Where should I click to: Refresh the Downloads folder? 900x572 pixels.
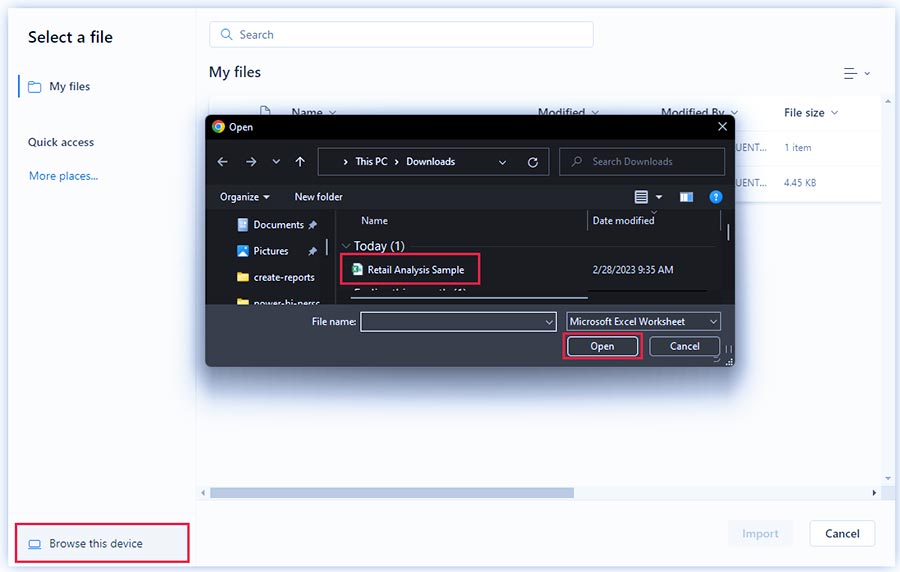click(533, 162)
